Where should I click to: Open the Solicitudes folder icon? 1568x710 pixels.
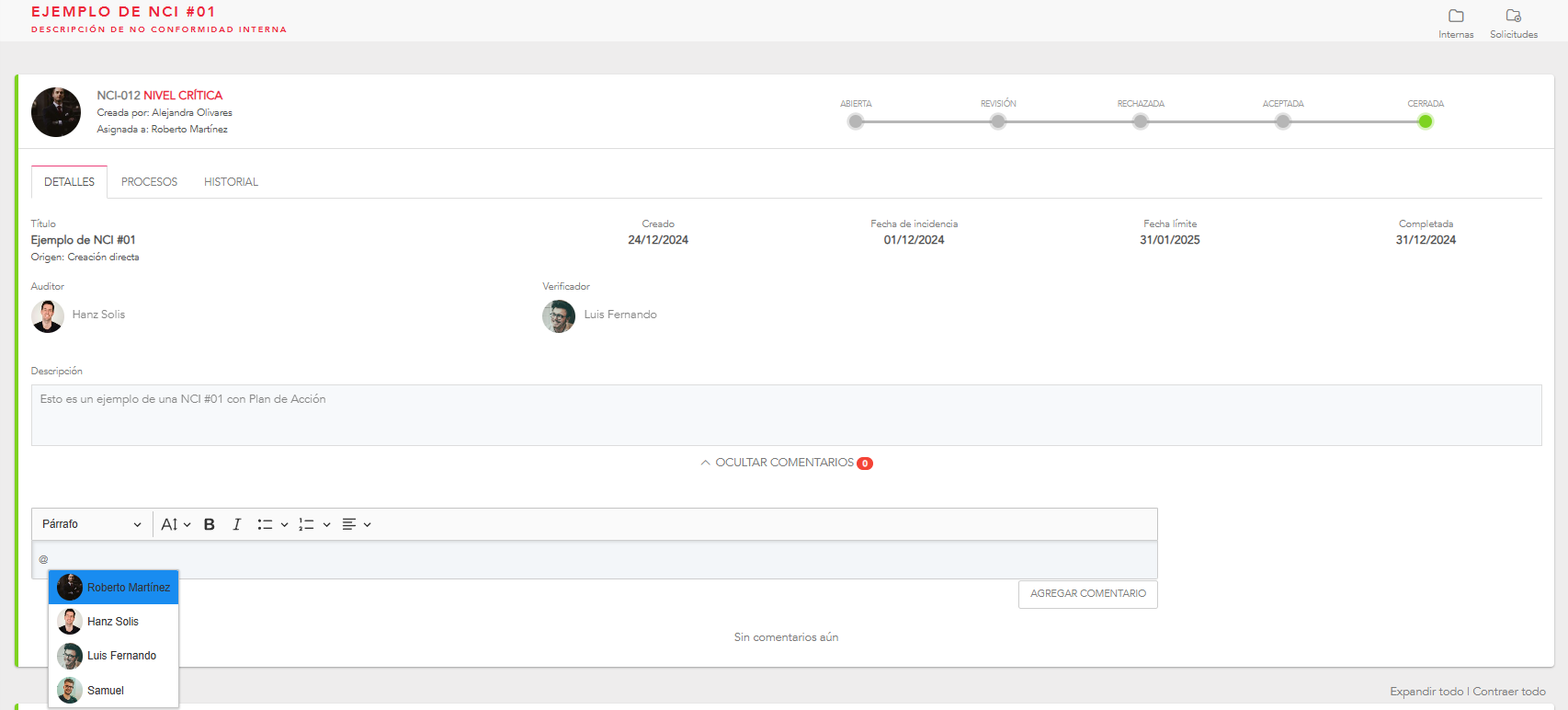[1513, 17]
